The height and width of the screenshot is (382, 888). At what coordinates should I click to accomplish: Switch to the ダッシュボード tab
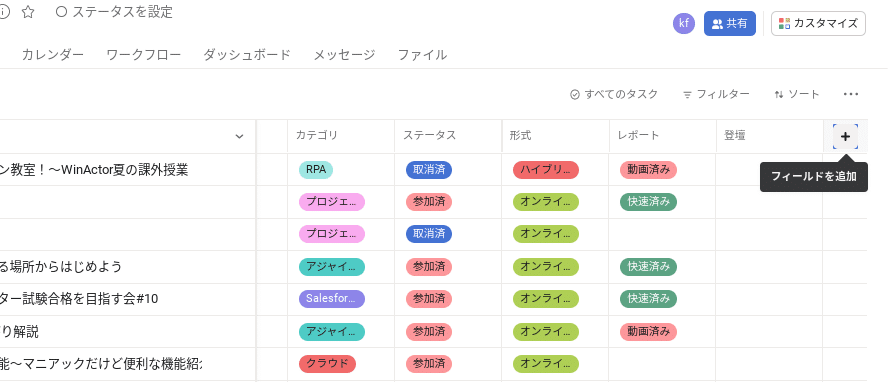[x=247, y=55]
